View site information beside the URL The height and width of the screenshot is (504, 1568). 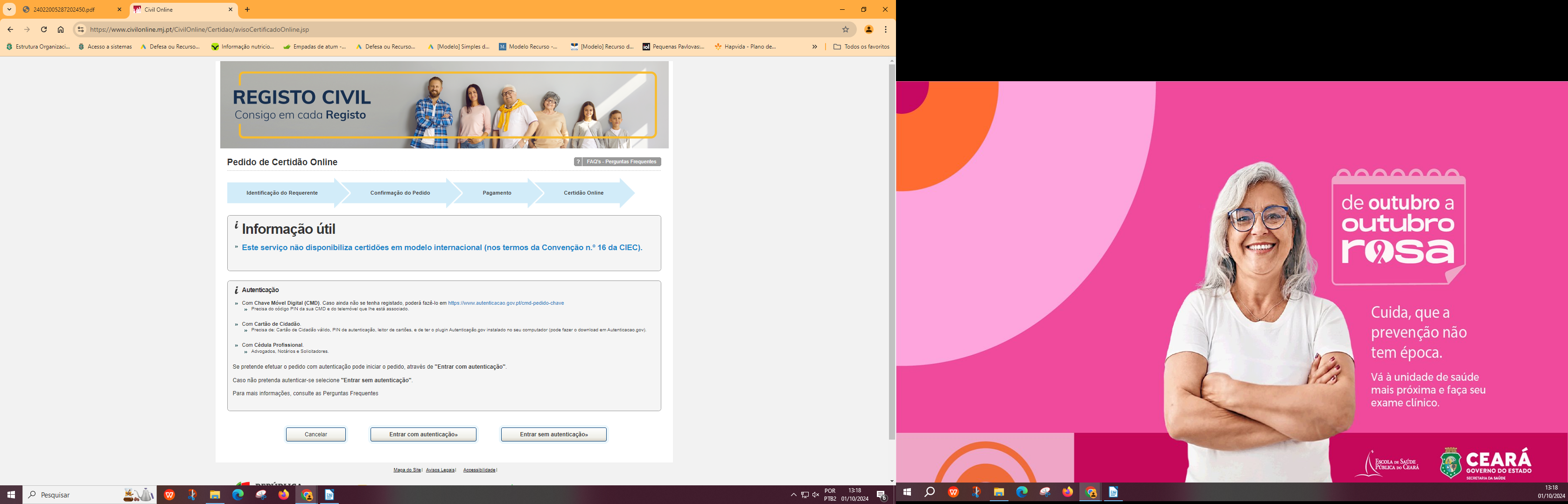[x=80, y=29]
